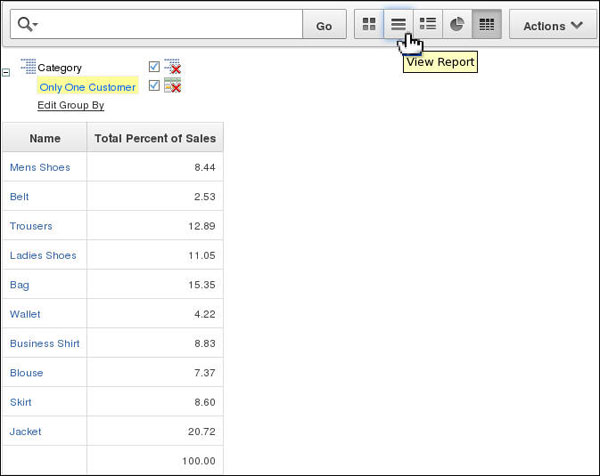Switch to Icons view in toolbar
Image resolution: width=600 pixels, height=476 pixels.
pyautogui.click(x=369, y=24)
